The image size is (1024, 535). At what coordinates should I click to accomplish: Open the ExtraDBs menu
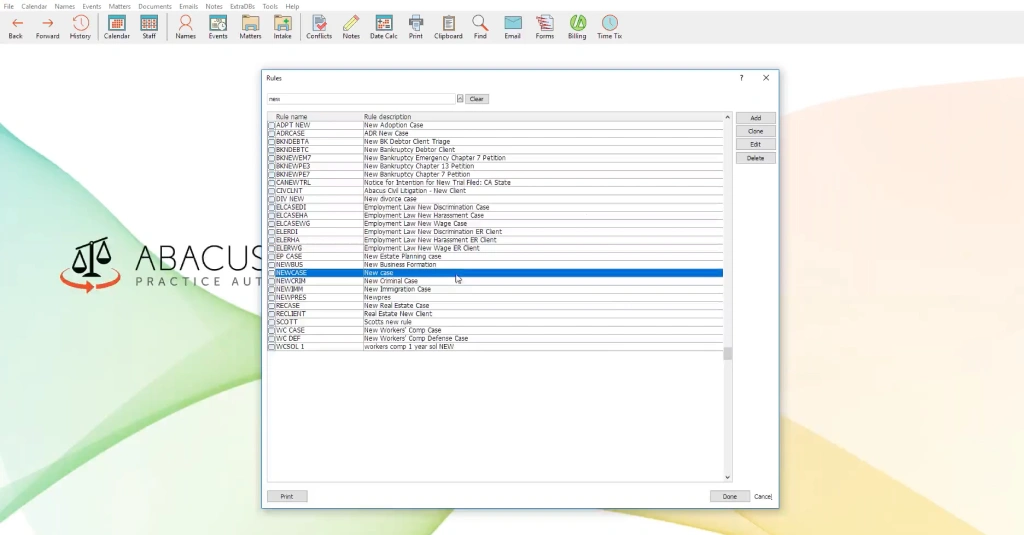(242, 7)
